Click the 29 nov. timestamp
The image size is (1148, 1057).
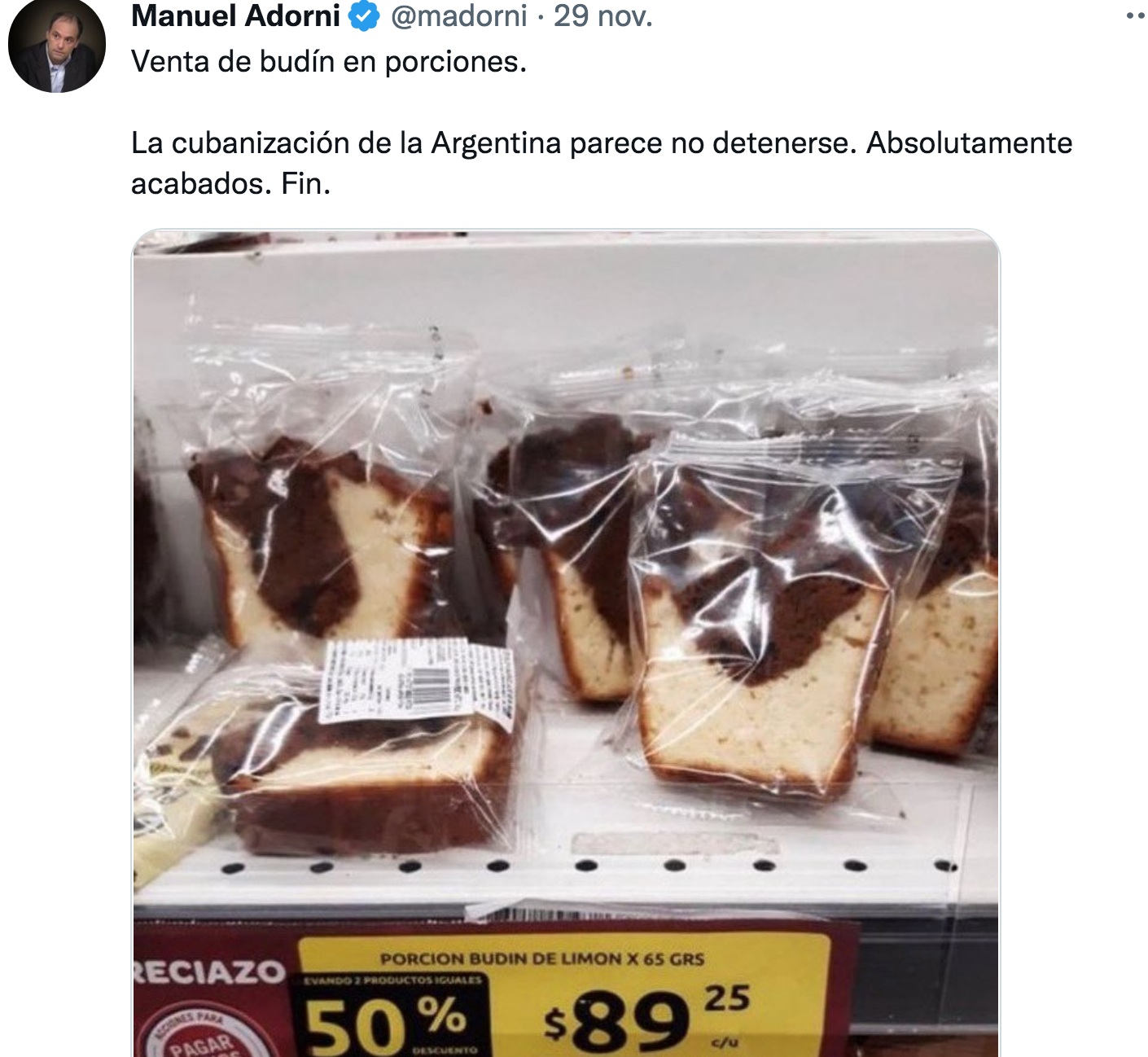(x=603, y=15)
